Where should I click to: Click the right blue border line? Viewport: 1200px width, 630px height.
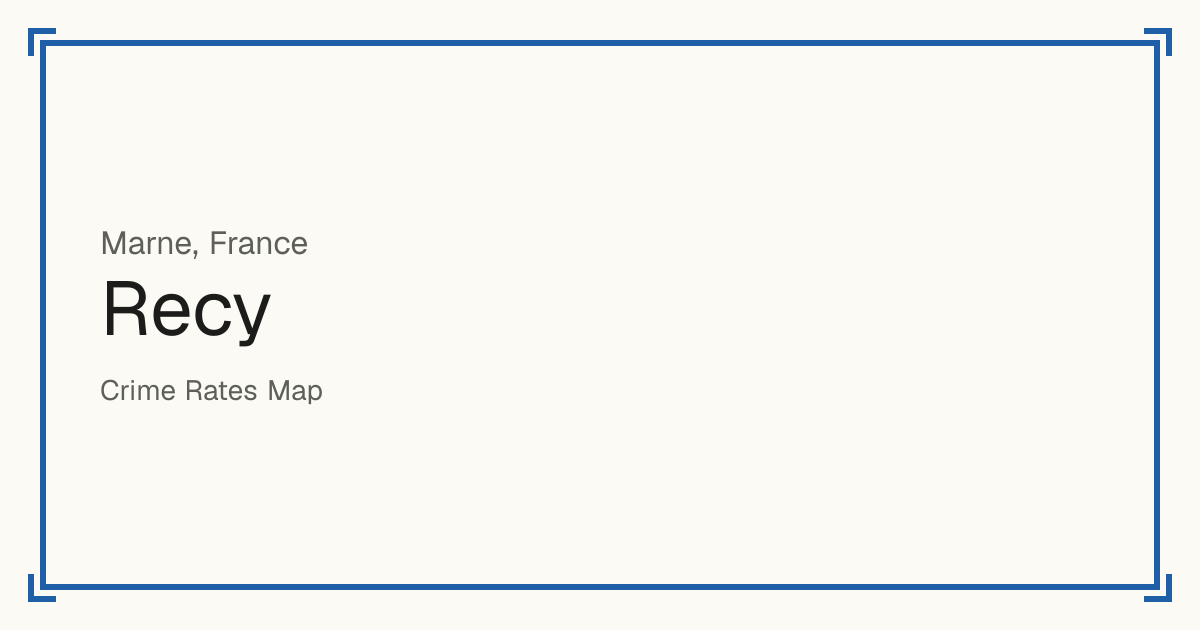[x=1157, y=315]
